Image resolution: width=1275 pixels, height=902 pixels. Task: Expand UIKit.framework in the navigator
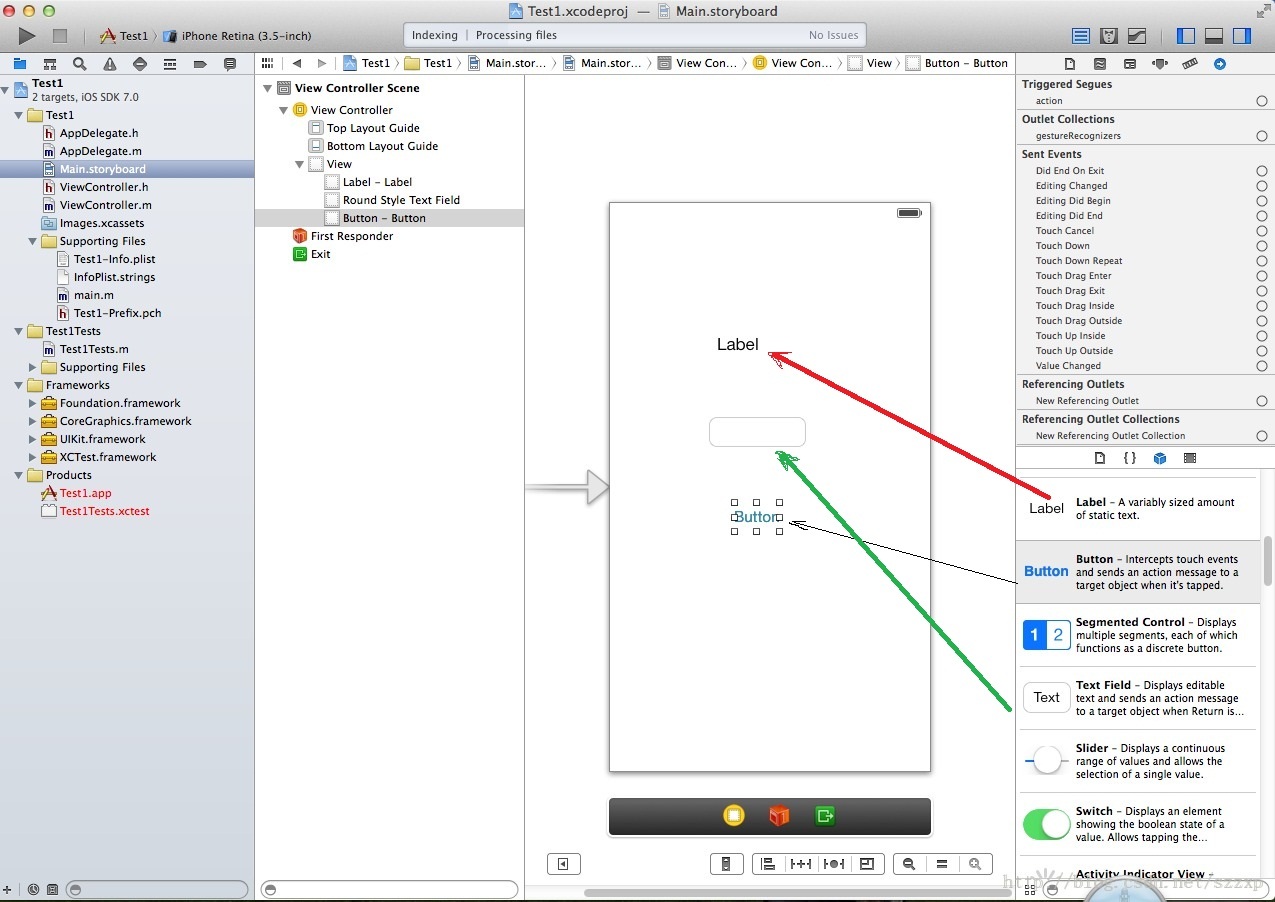click(x=33, y=439)
